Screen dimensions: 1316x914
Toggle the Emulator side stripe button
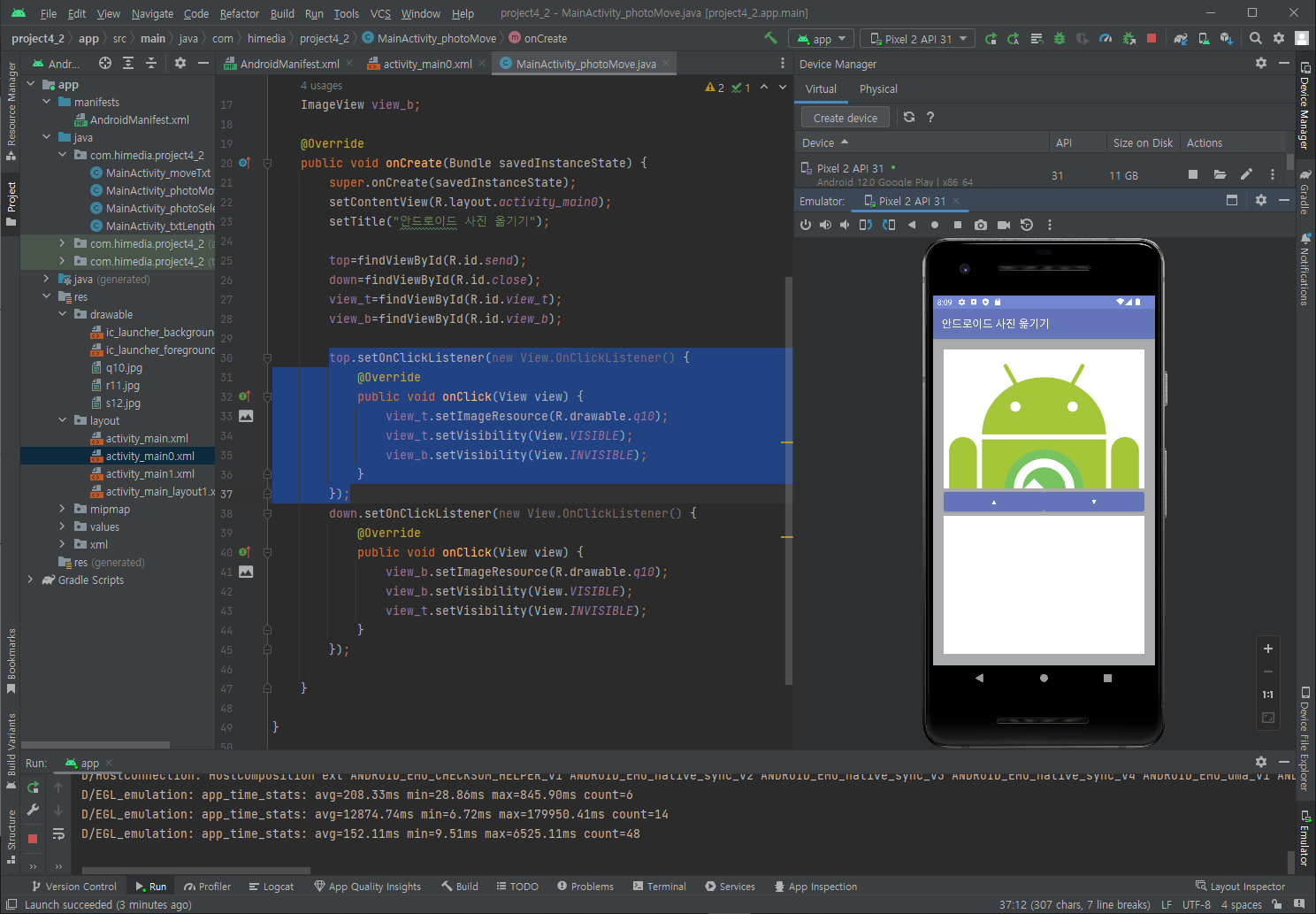point(1305,838)
